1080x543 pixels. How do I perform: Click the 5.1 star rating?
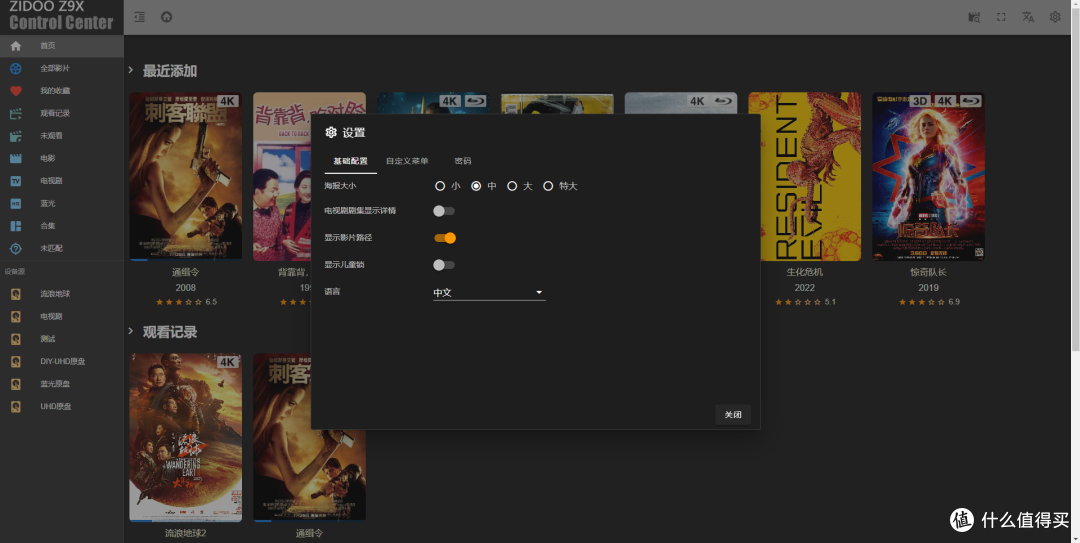tap(805, 302)
